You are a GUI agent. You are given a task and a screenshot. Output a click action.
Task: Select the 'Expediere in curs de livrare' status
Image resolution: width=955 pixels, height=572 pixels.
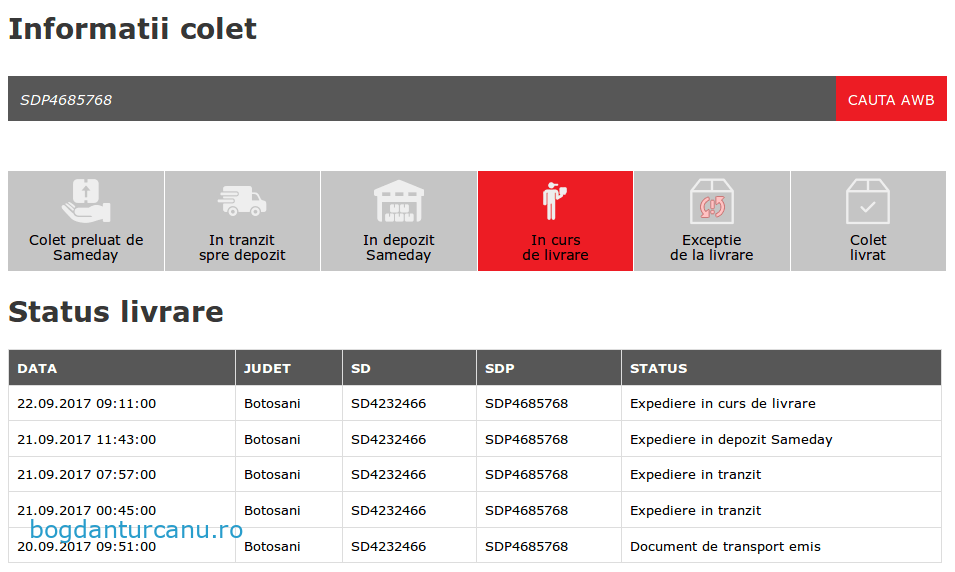tap(722, 404)
